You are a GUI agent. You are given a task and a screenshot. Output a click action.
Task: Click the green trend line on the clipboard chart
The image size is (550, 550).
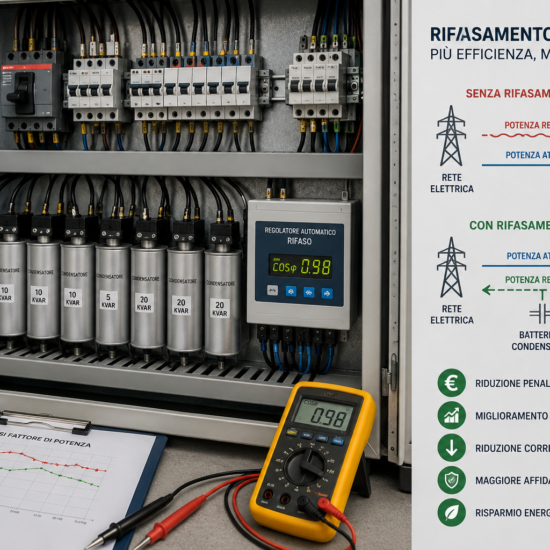(49, 476)
